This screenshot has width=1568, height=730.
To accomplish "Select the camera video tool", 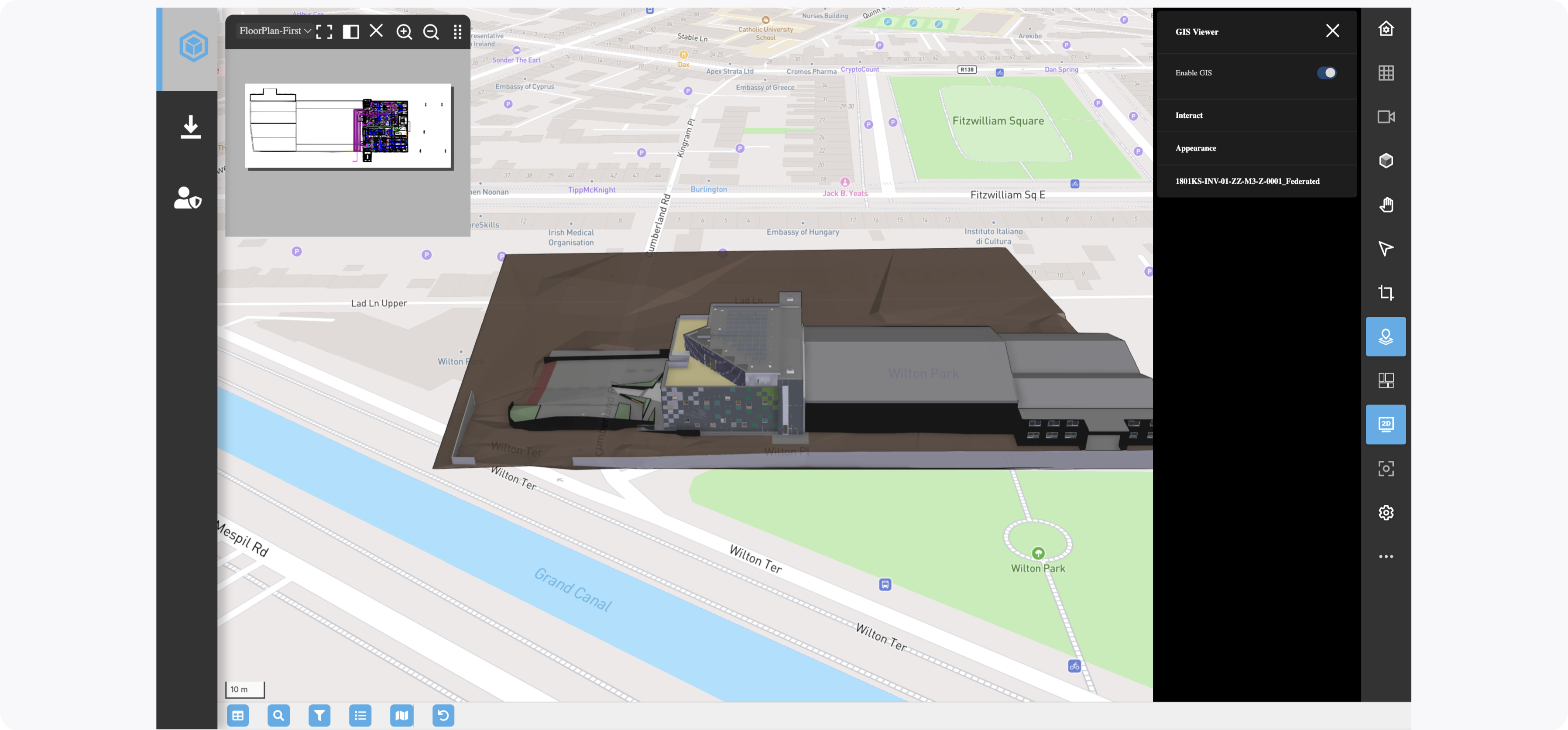I will (x=1386, y=117).
